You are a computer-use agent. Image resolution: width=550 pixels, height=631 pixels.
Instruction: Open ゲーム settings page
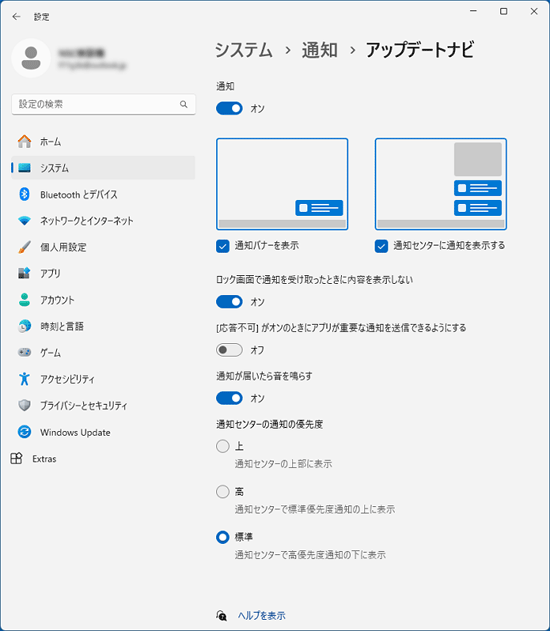(x=103, y=353)
